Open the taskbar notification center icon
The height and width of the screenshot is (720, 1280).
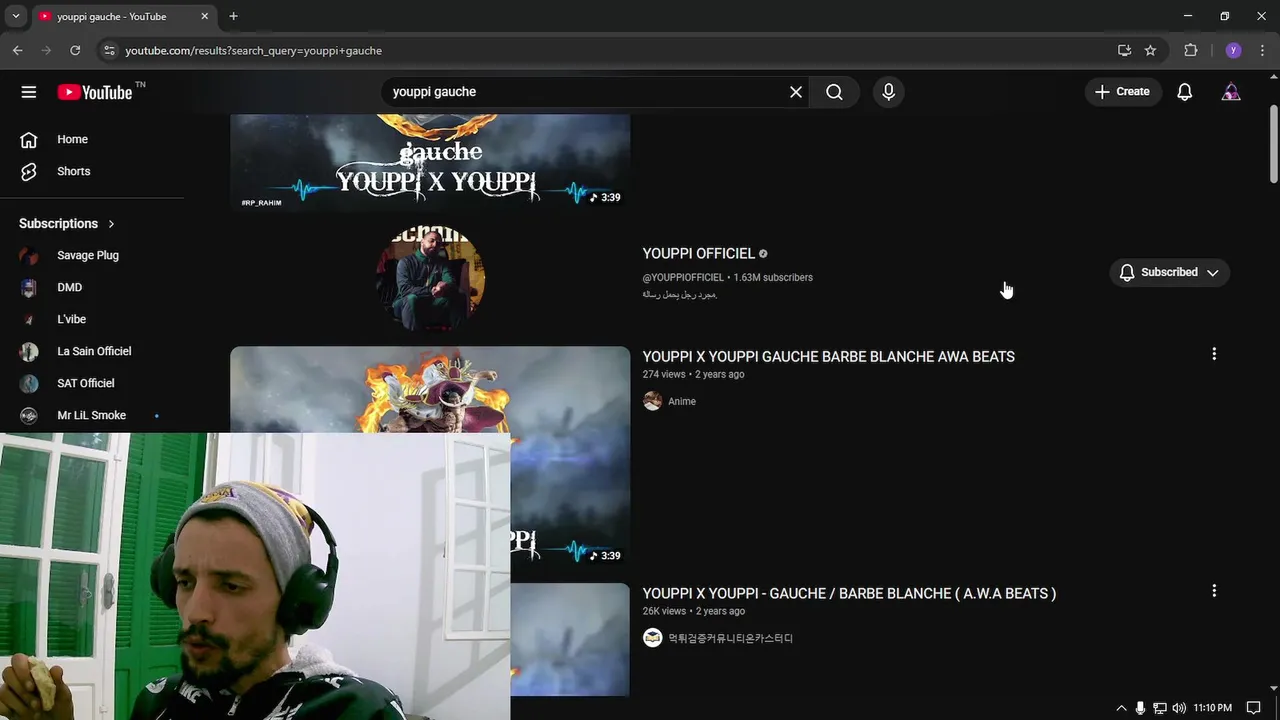(1253, 708)
